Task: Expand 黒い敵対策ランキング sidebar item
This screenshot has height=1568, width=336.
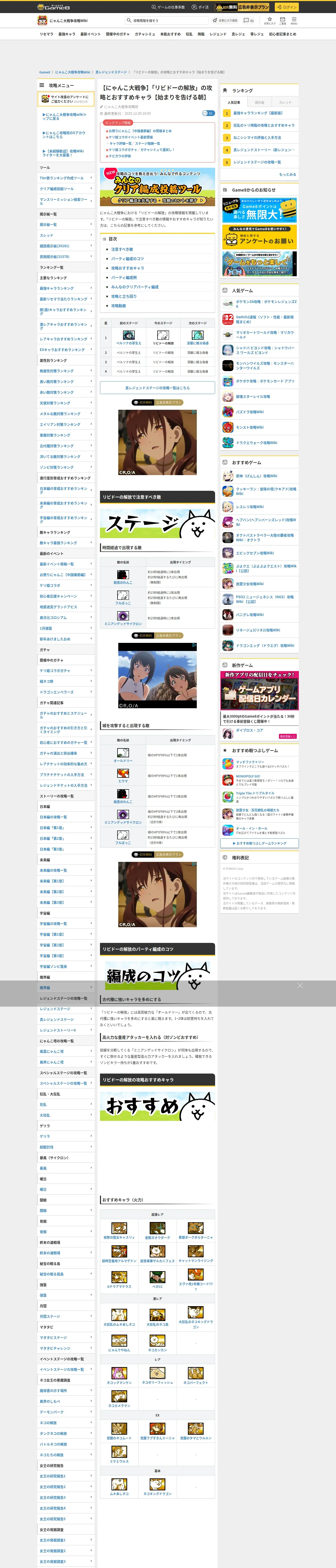Action: point(66,382)
